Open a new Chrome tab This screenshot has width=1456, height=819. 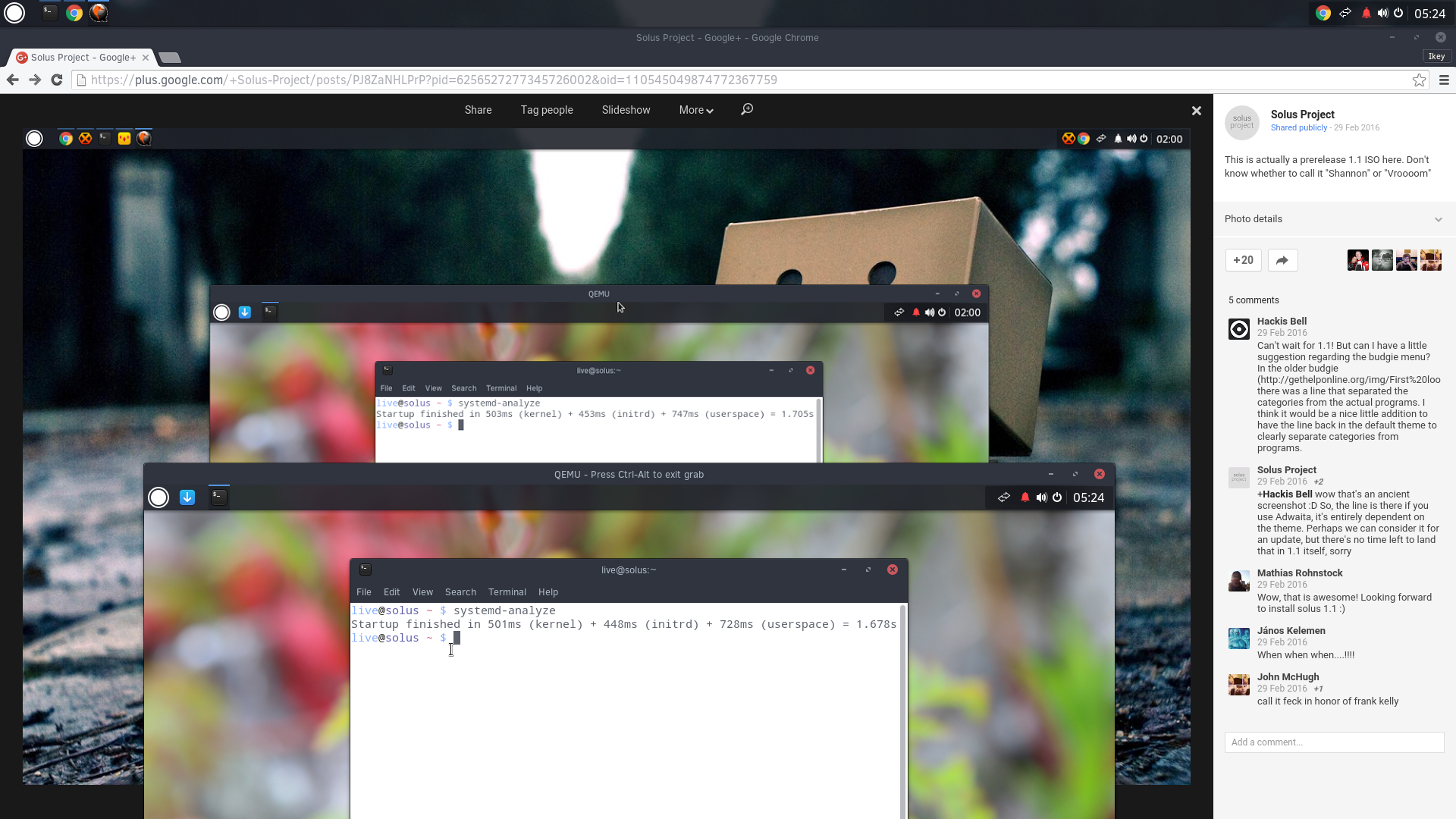click(170, 58)
